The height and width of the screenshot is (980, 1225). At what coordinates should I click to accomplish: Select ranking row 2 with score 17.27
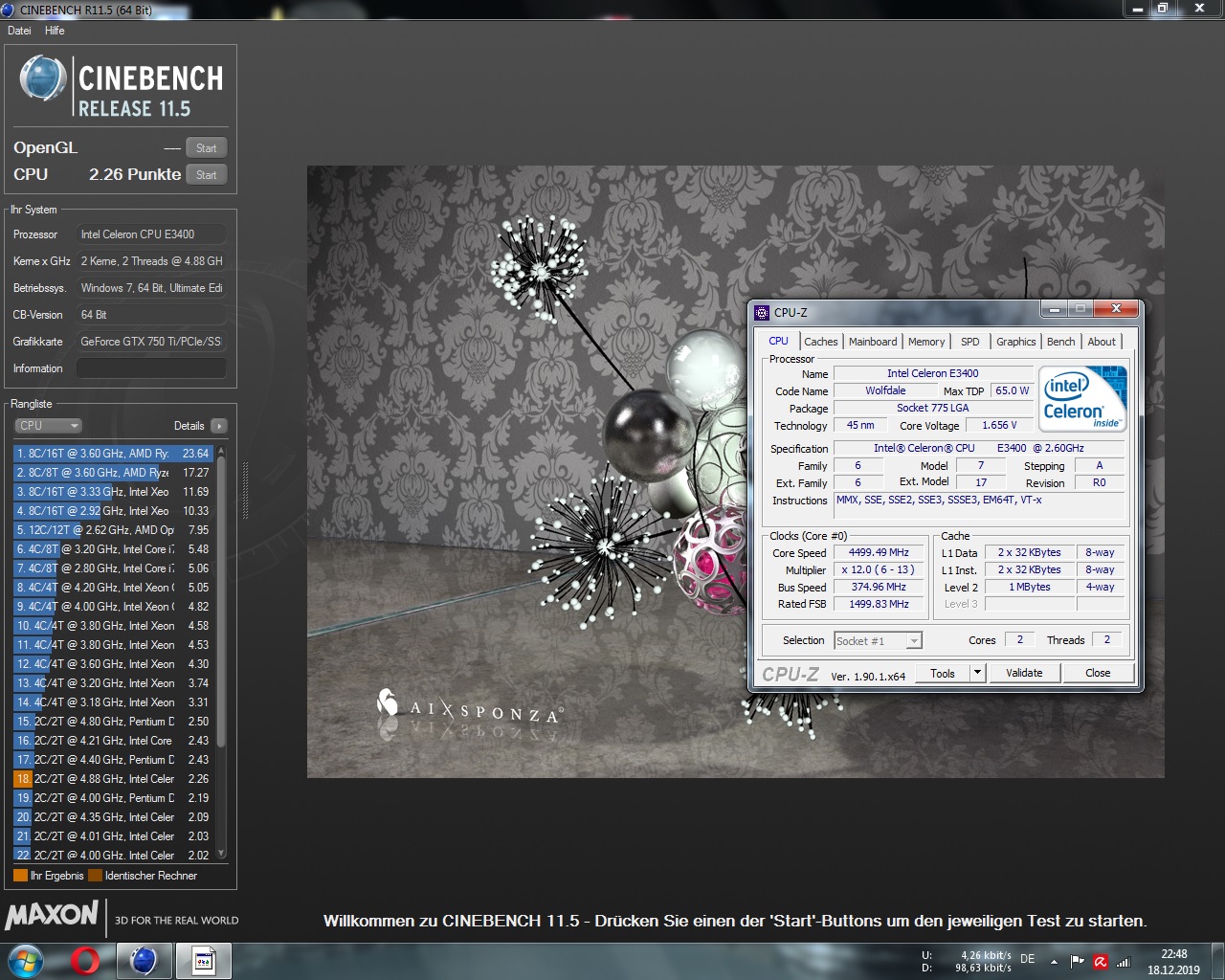(x=113, y=473)
